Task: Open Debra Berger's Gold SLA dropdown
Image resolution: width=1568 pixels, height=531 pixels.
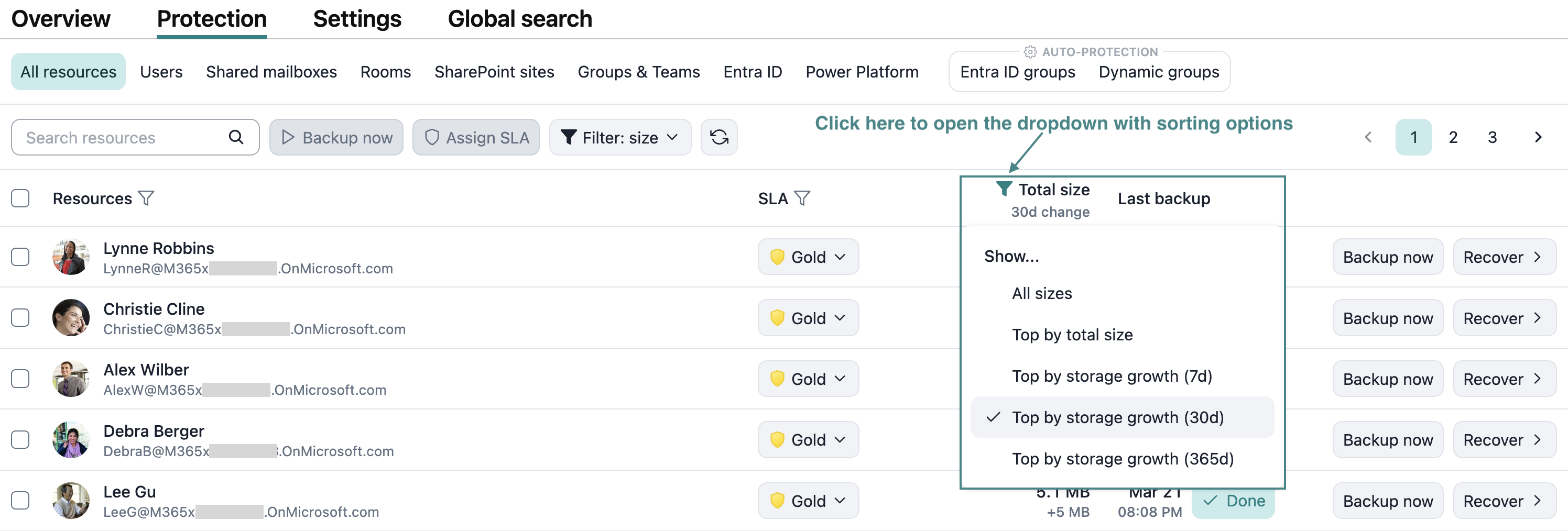Action: (808, 440)
